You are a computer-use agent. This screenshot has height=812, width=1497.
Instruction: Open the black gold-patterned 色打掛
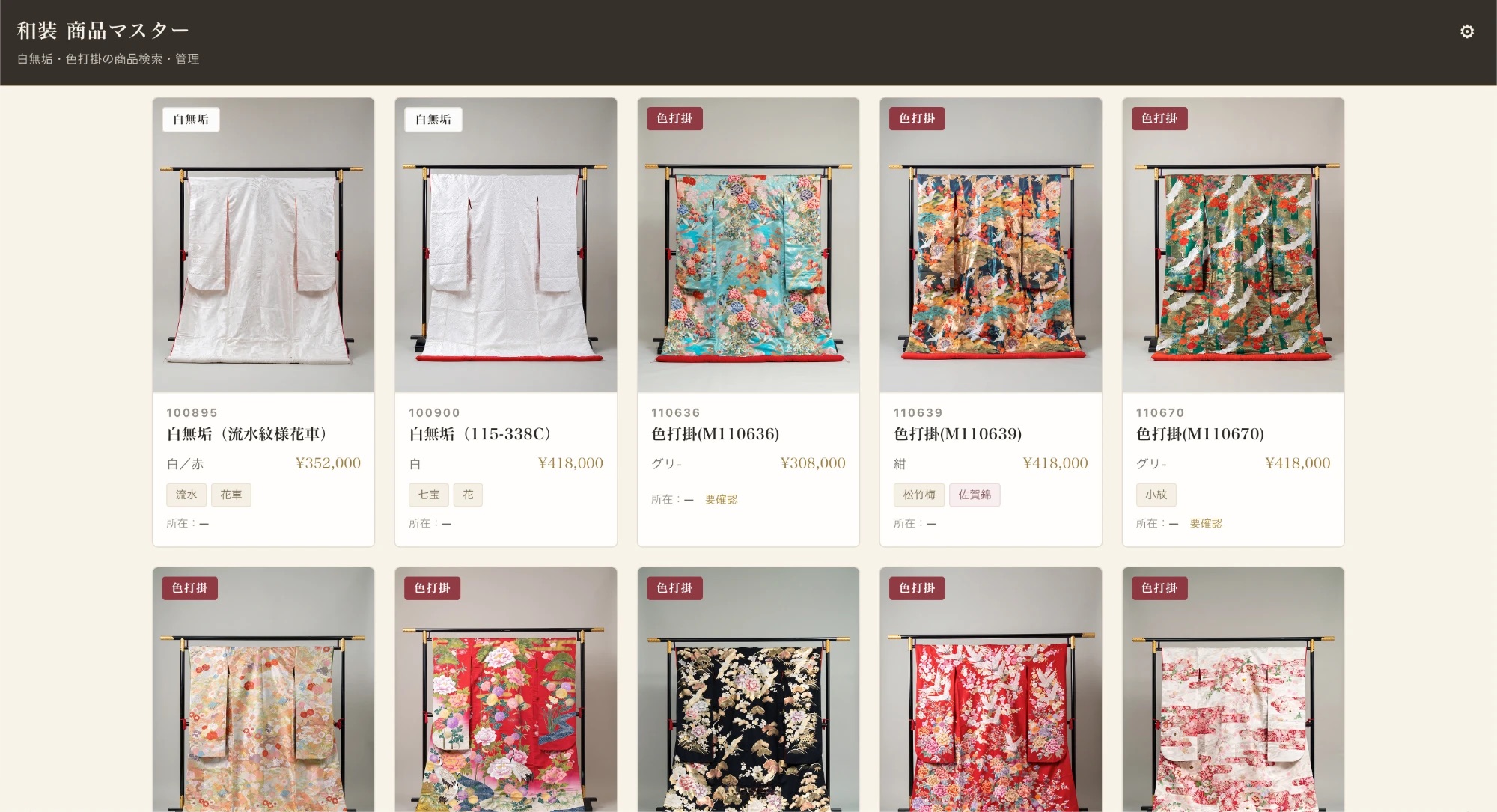(x=748, y=689)
